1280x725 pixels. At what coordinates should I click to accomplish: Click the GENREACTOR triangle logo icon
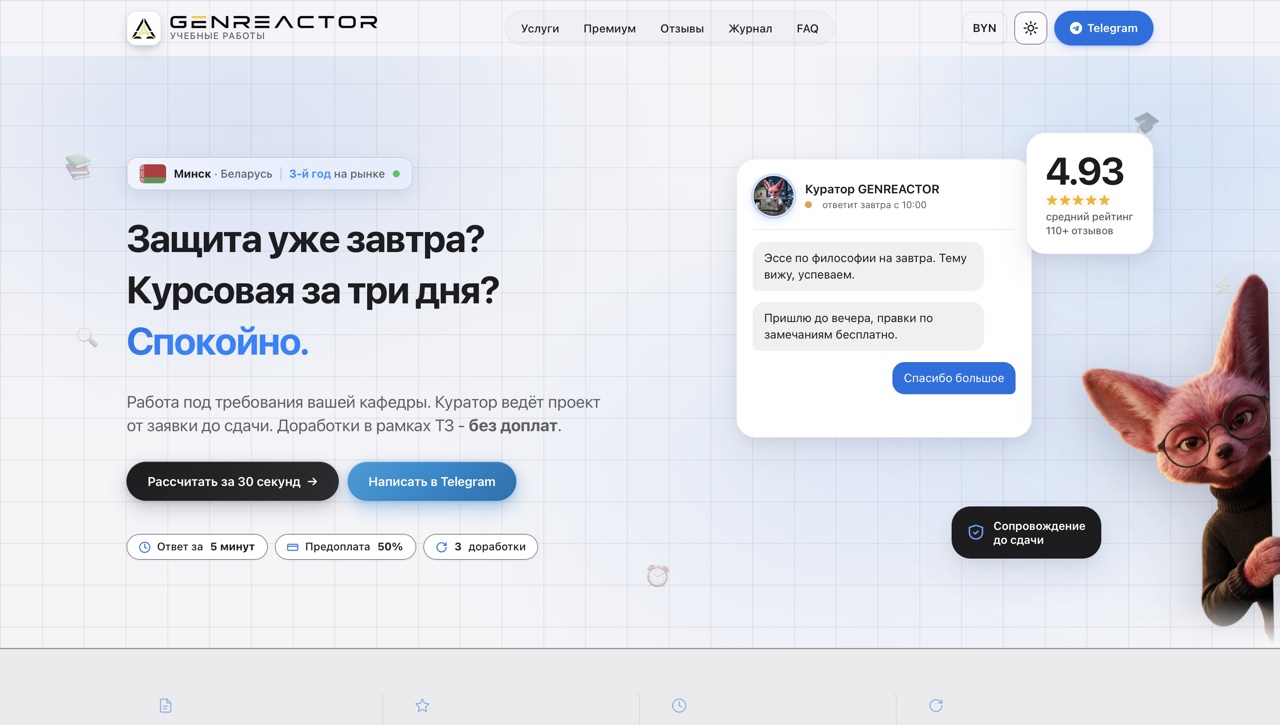click(x=144, y=28)
